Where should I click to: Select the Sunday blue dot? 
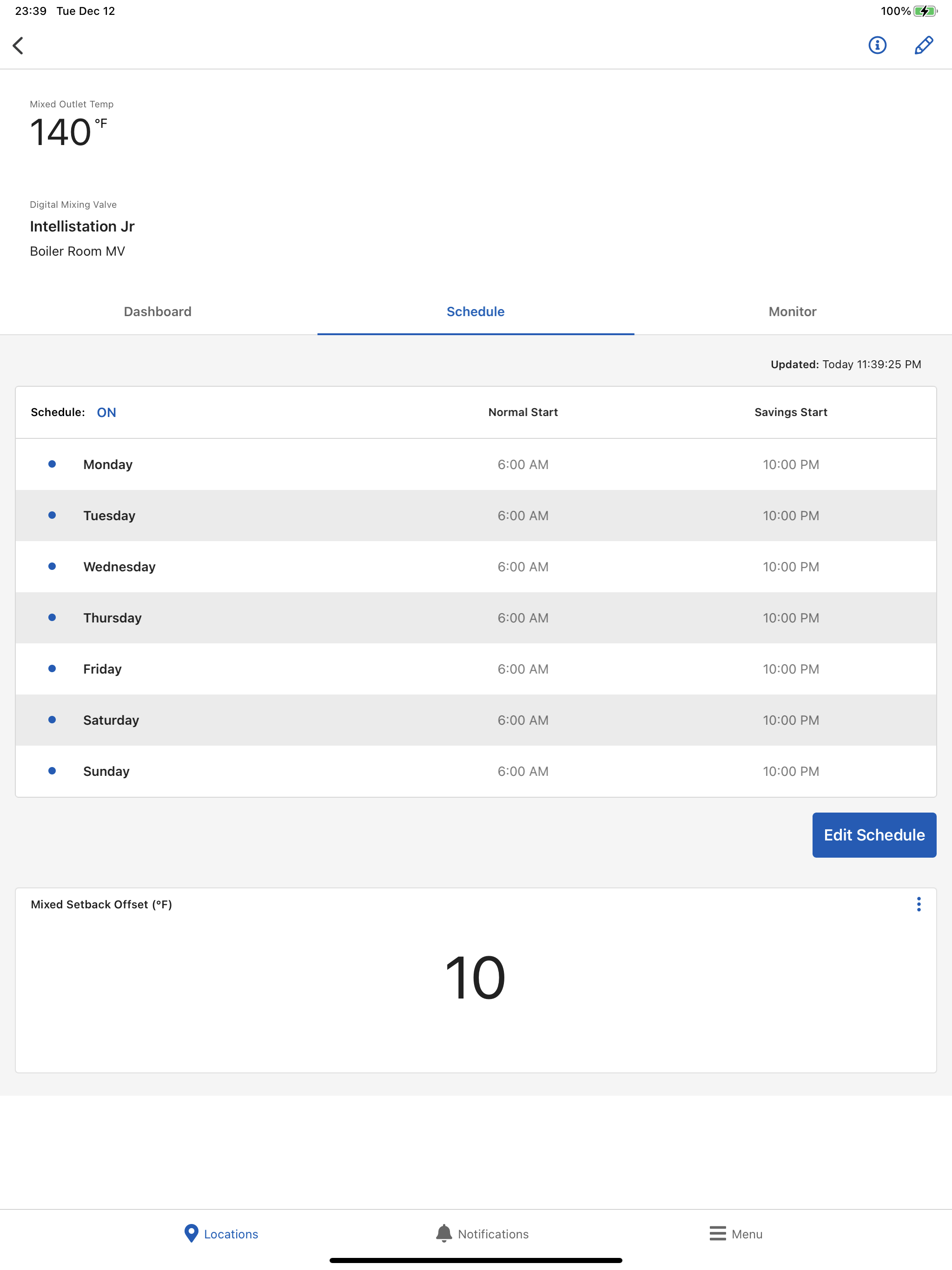point(52,770)
